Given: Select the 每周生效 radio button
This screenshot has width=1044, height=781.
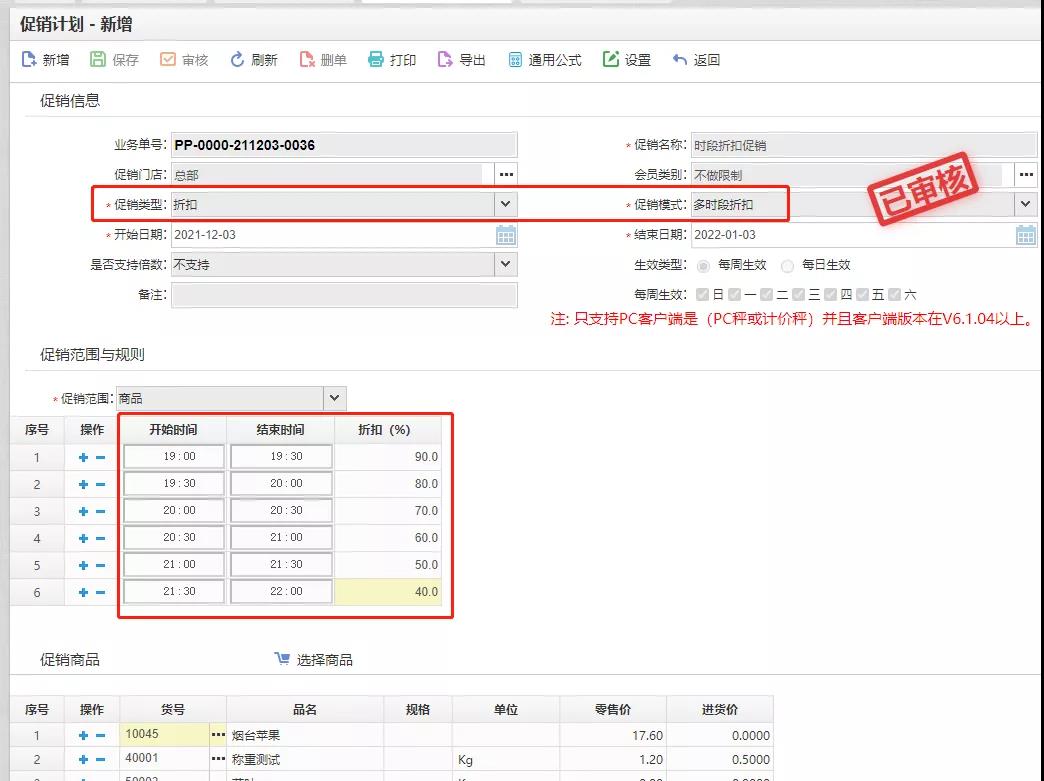Looking at the screenshot, I should pos(704,266).
